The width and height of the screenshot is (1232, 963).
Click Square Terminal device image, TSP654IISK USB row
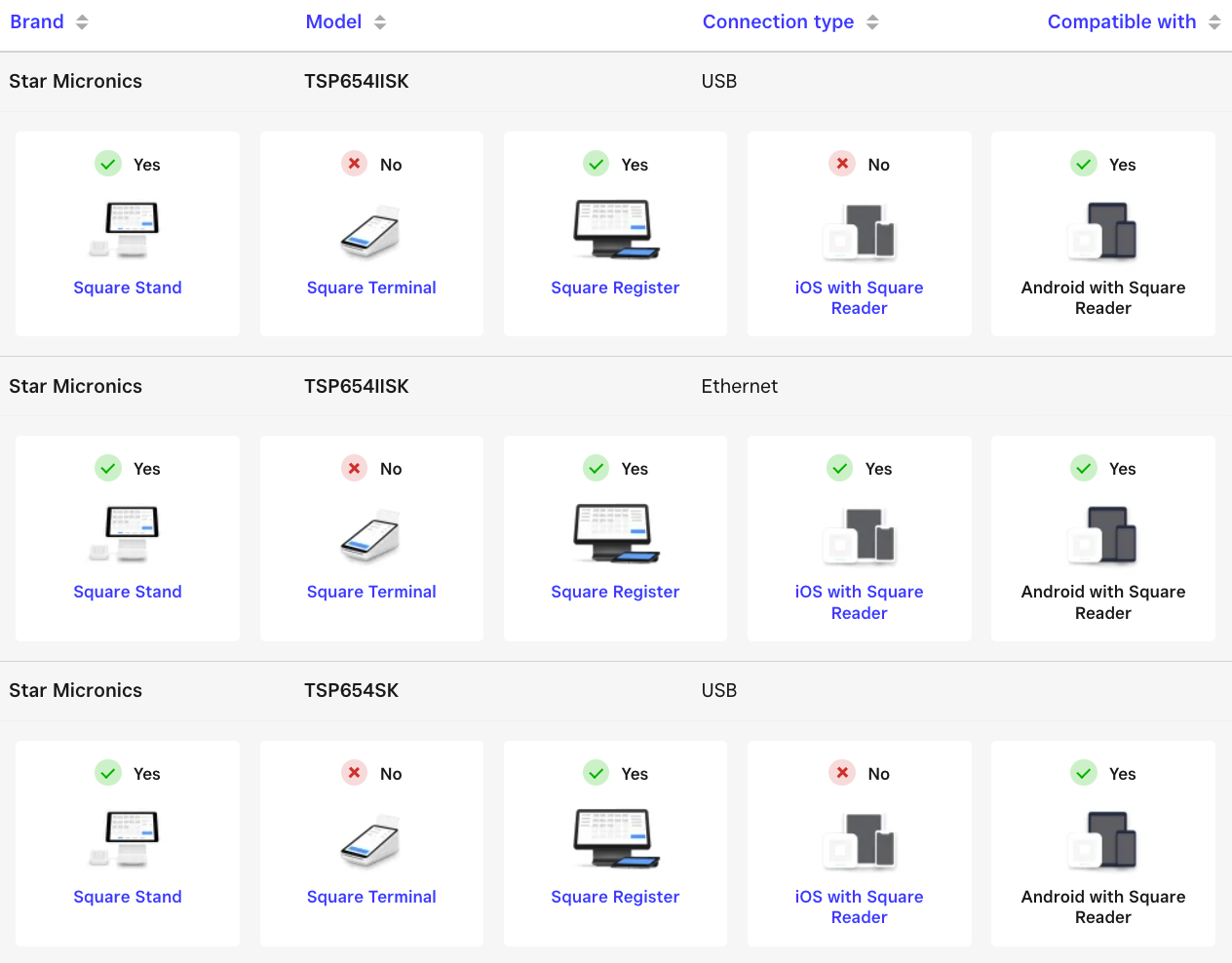[x=371, y=232]
